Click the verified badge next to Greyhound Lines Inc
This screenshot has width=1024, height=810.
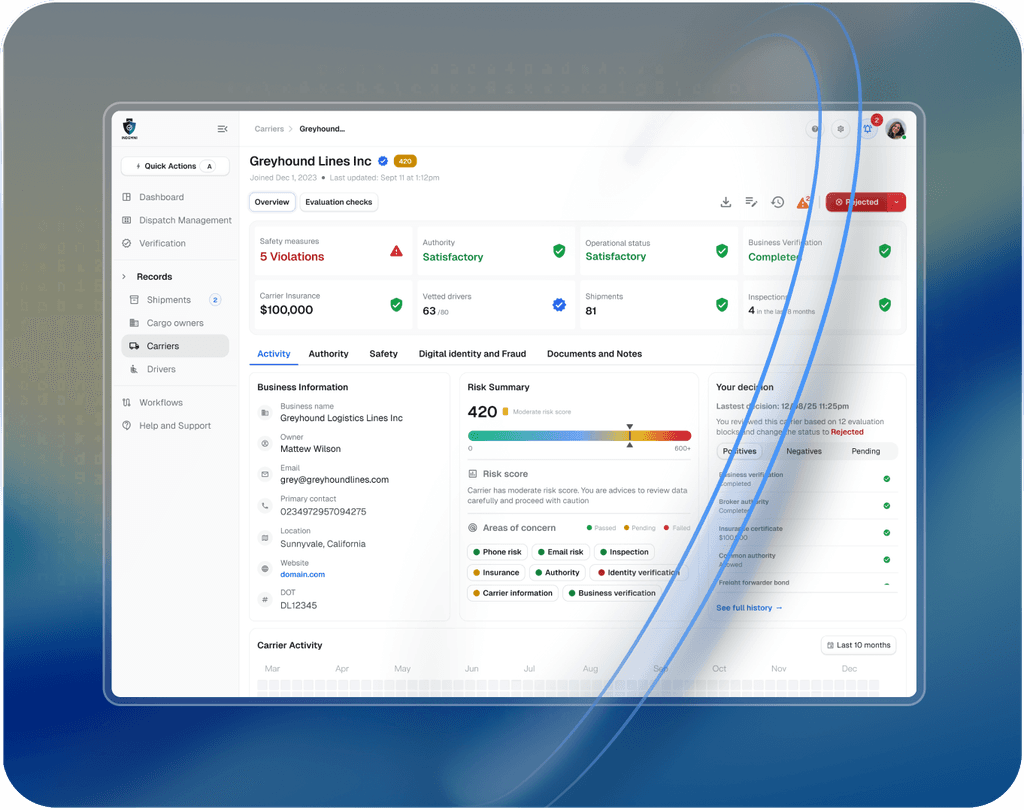pos(382,161)
